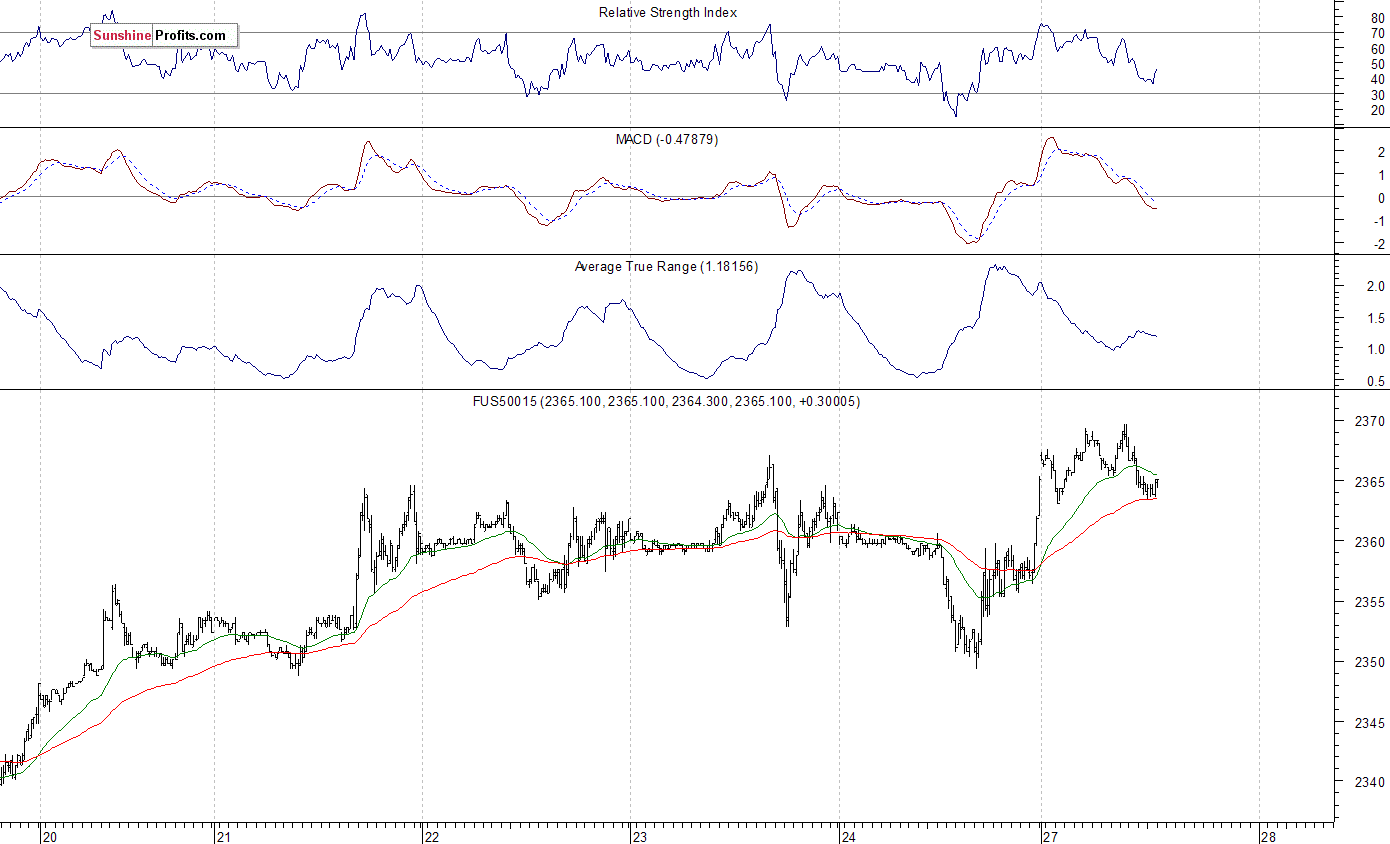Click the Relative Strength Index title
The image size is (1390, 844).
tap(668, 13)
